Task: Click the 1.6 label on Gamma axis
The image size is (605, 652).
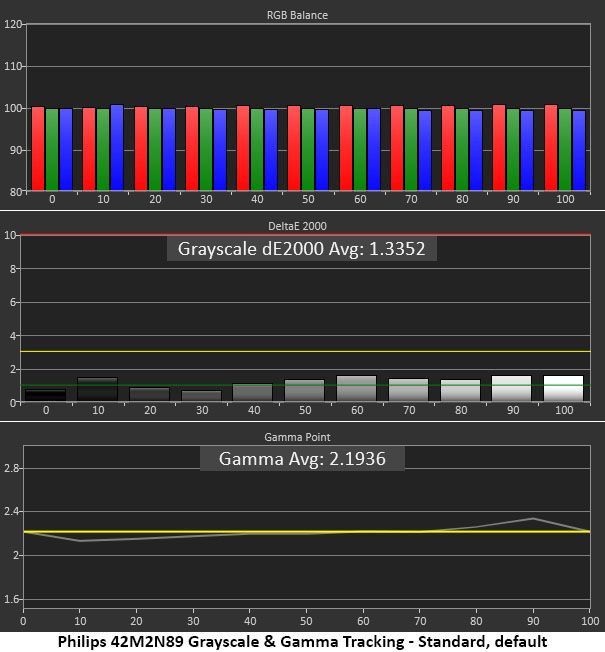Action: coord(11,599)
